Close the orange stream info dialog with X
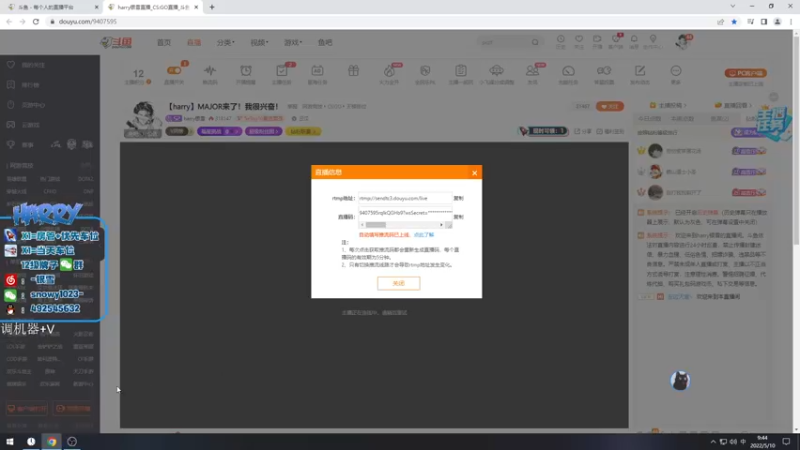 point(474,173)
